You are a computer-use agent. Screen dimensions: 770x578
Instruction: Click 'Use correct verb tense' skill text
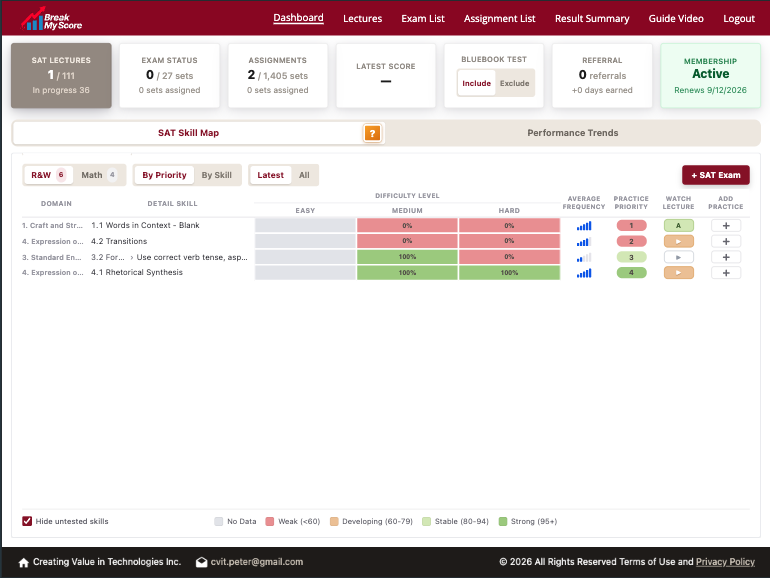[192, 257]
